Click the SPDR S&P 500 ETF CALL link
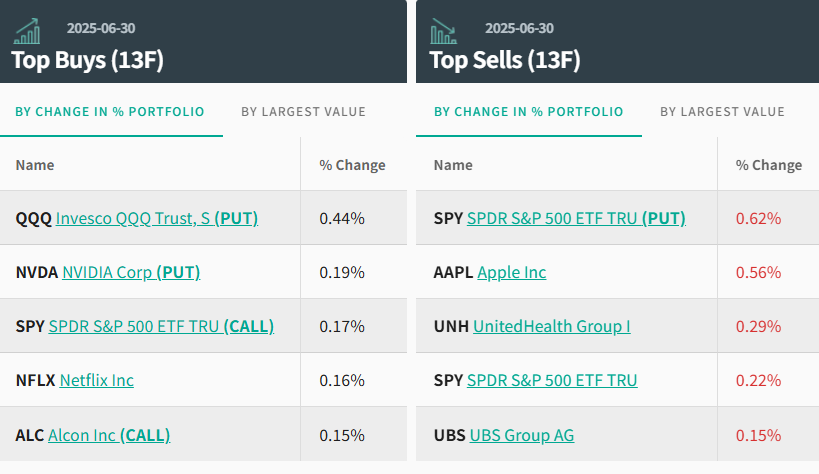Viewport: 819px width, 474px height. pyautogui.click(x=161, y=326)
